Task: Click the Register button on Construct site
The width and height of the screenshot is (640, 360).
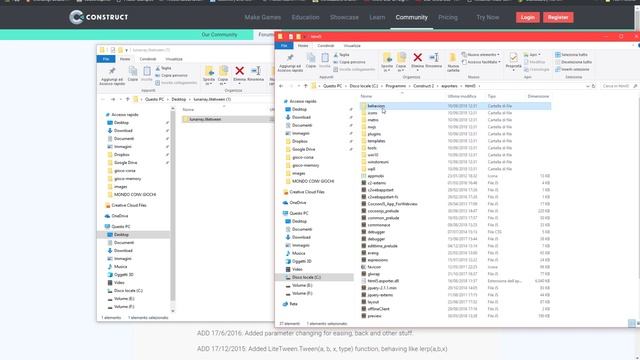Action: coord(558,17)
